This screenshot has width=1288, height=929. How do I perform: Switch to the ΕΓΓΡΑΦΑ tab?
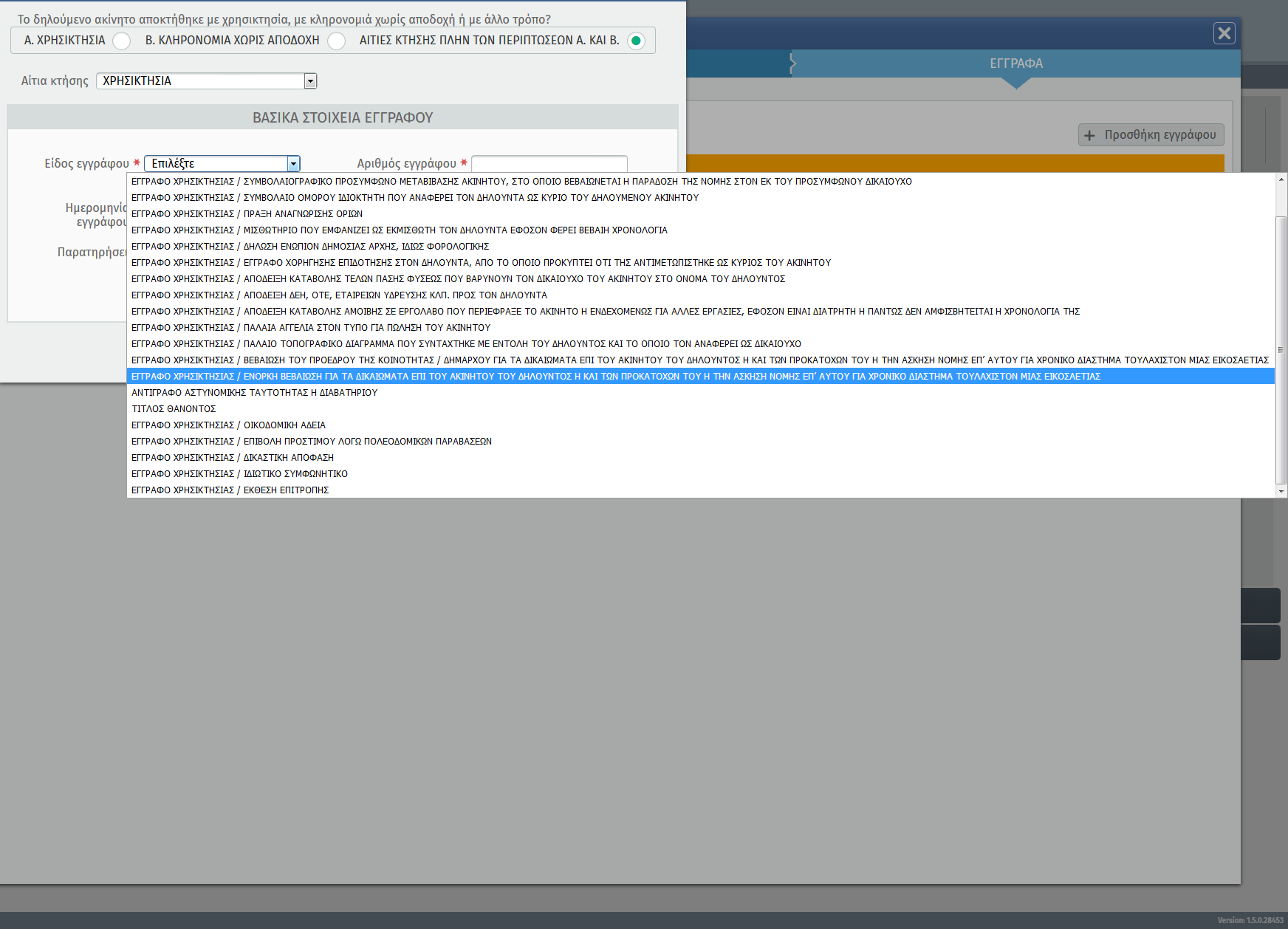coord(1015,64)
